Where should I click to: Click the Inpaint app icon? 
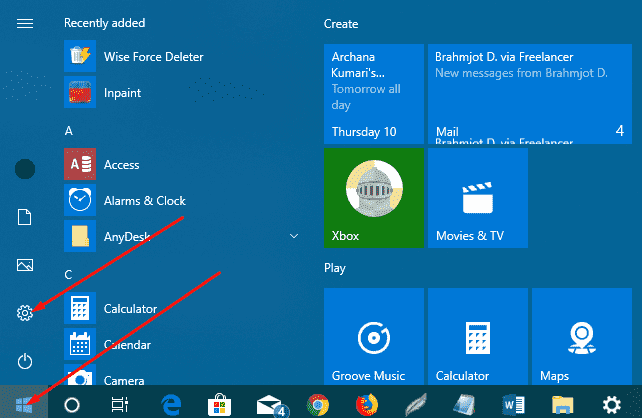pyautogui.click(x=80, y=92)
